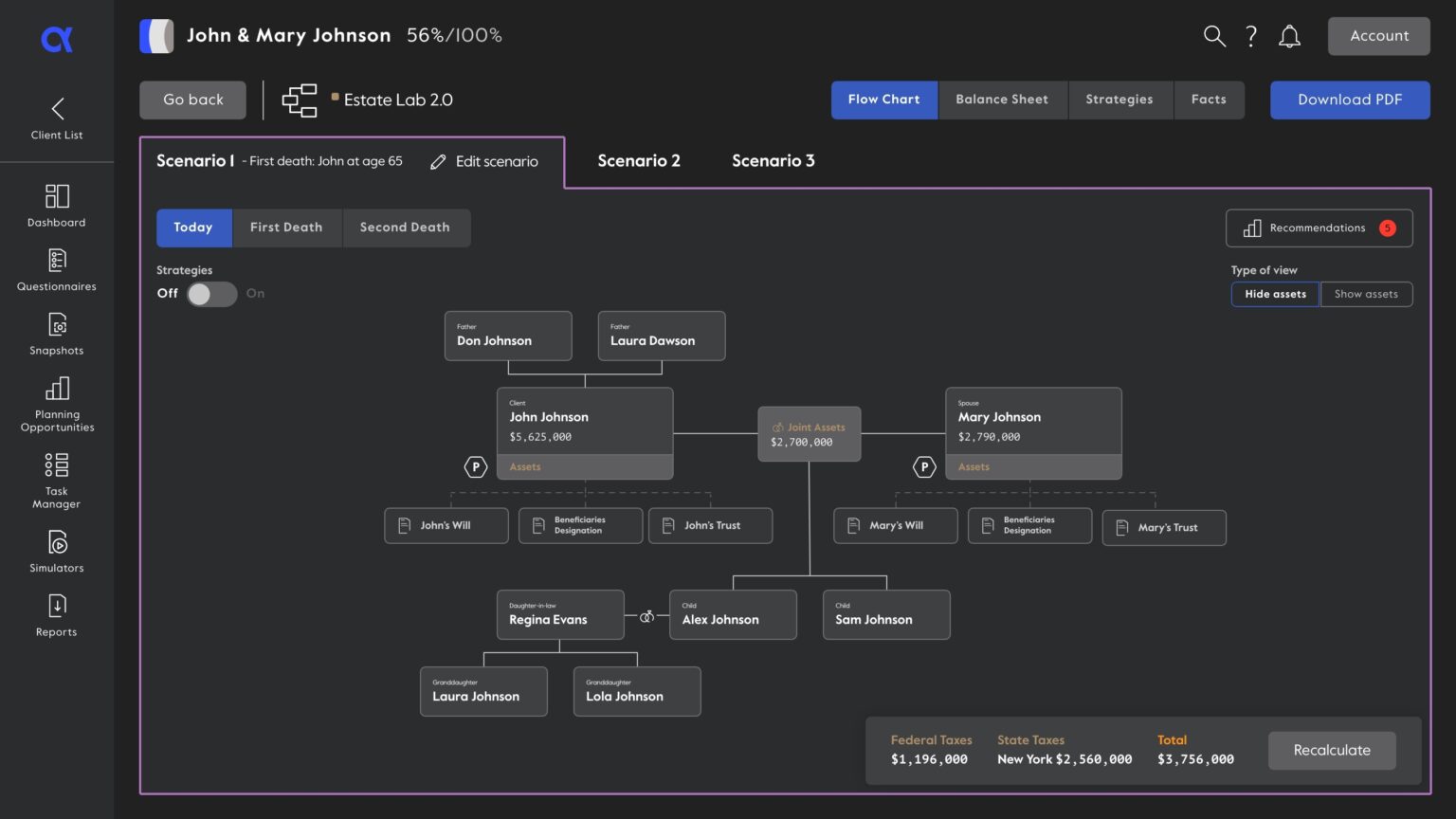Click the Download PDF button

(1349, 100)
